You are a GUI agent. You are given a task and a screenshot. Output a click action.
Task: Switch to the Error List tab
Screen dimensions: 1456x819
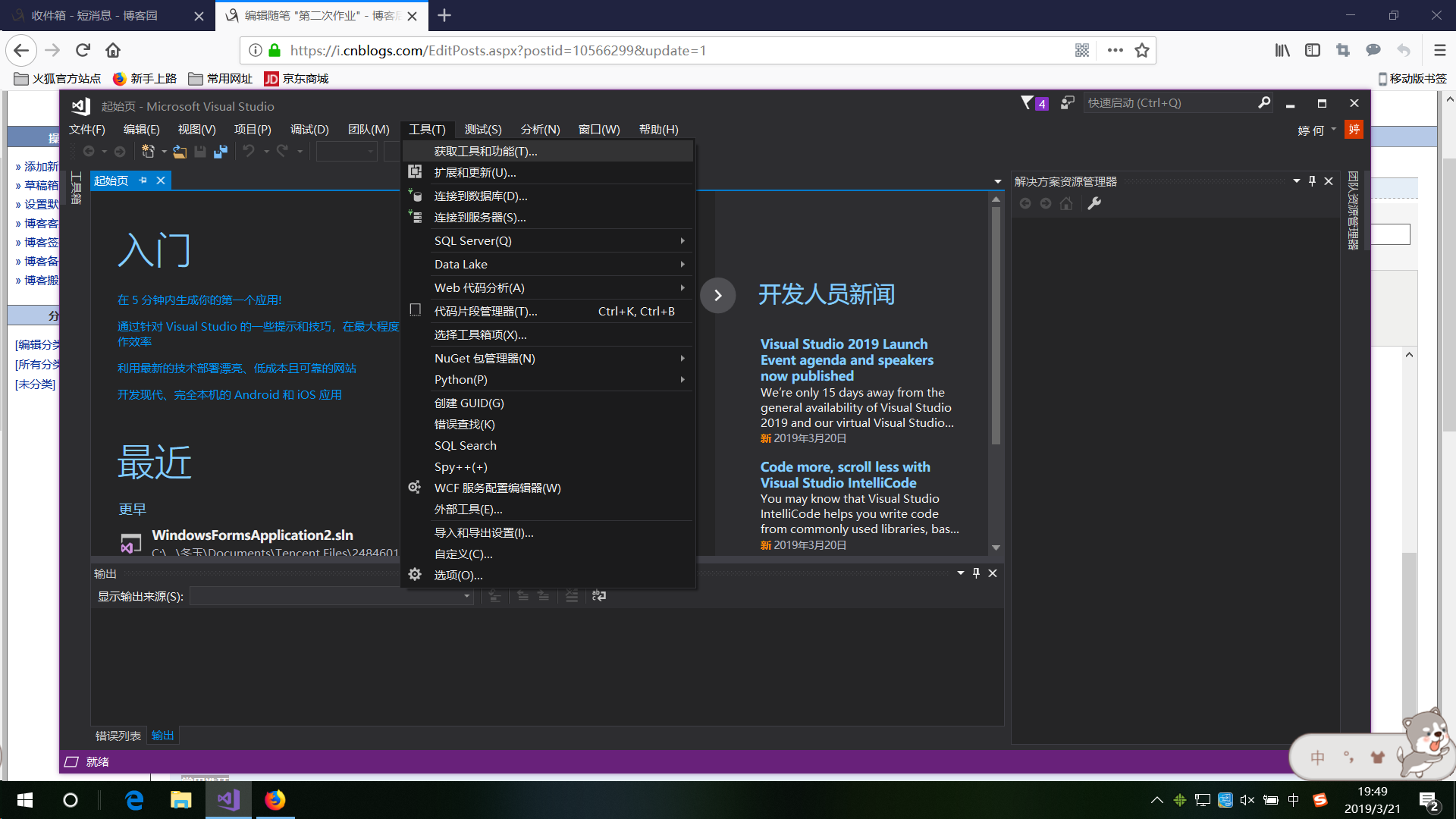tap(118, 736)
